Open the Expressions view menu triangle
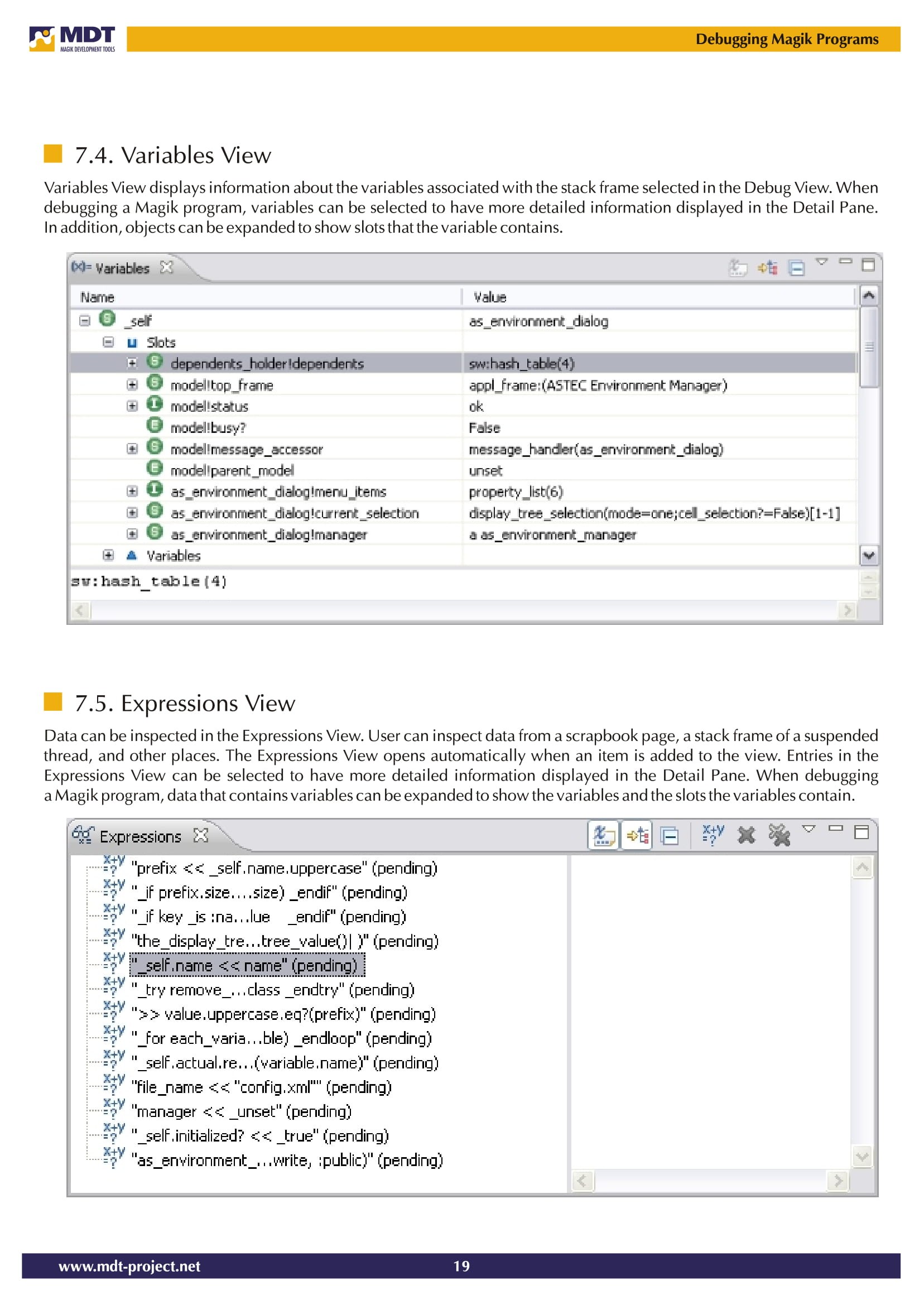Viewport: 924px width, 1305px height. pos(809,830)
